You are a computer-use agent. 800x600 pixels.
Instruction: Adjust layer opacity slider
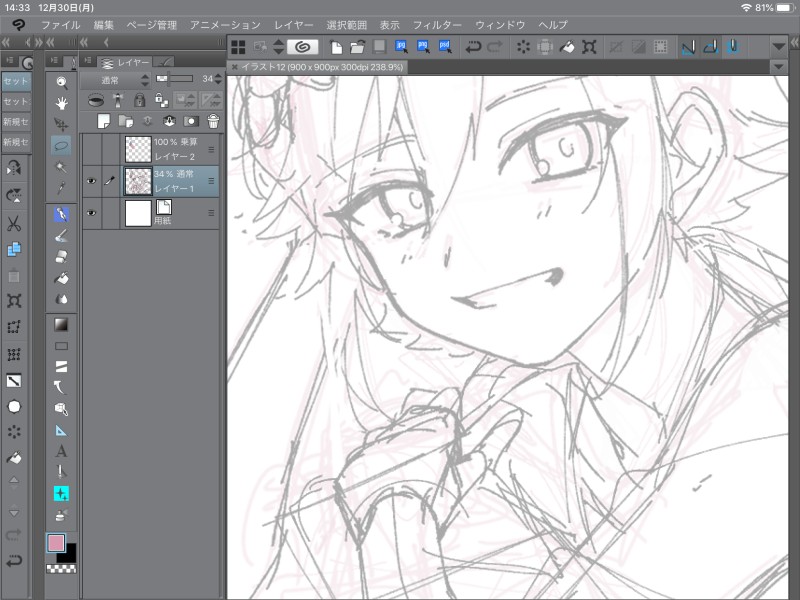[174, 79]
